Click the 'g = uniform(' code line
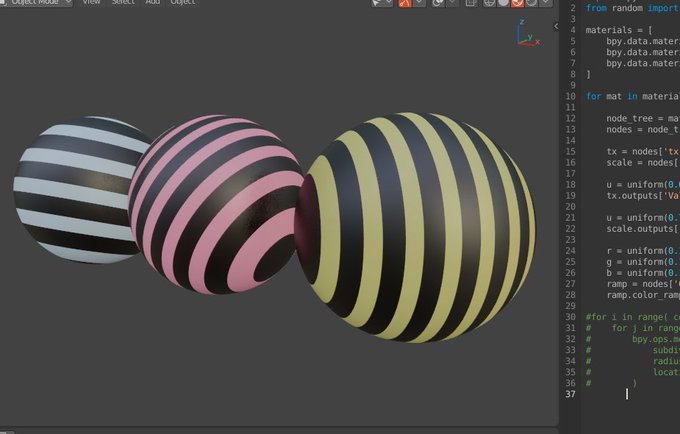The width and height of the screenshot is (680, 434). point(643,262)
